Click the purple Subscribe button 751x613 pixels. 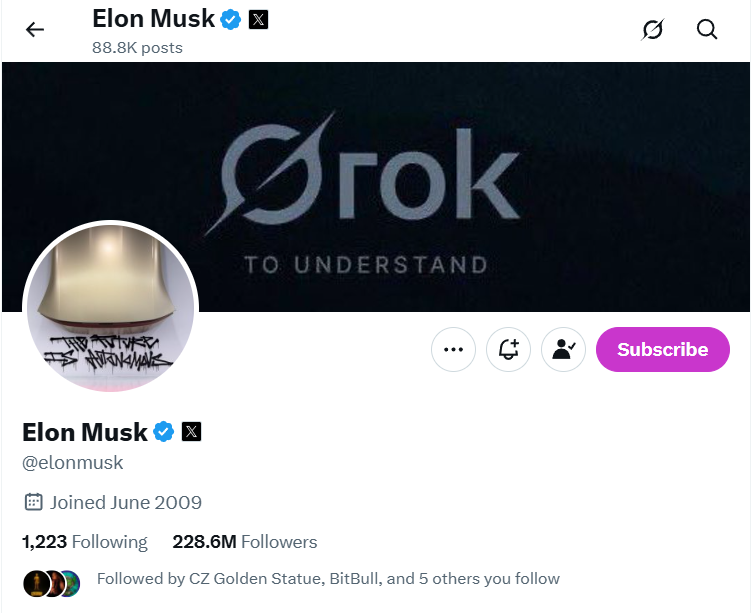coord(662,350)
